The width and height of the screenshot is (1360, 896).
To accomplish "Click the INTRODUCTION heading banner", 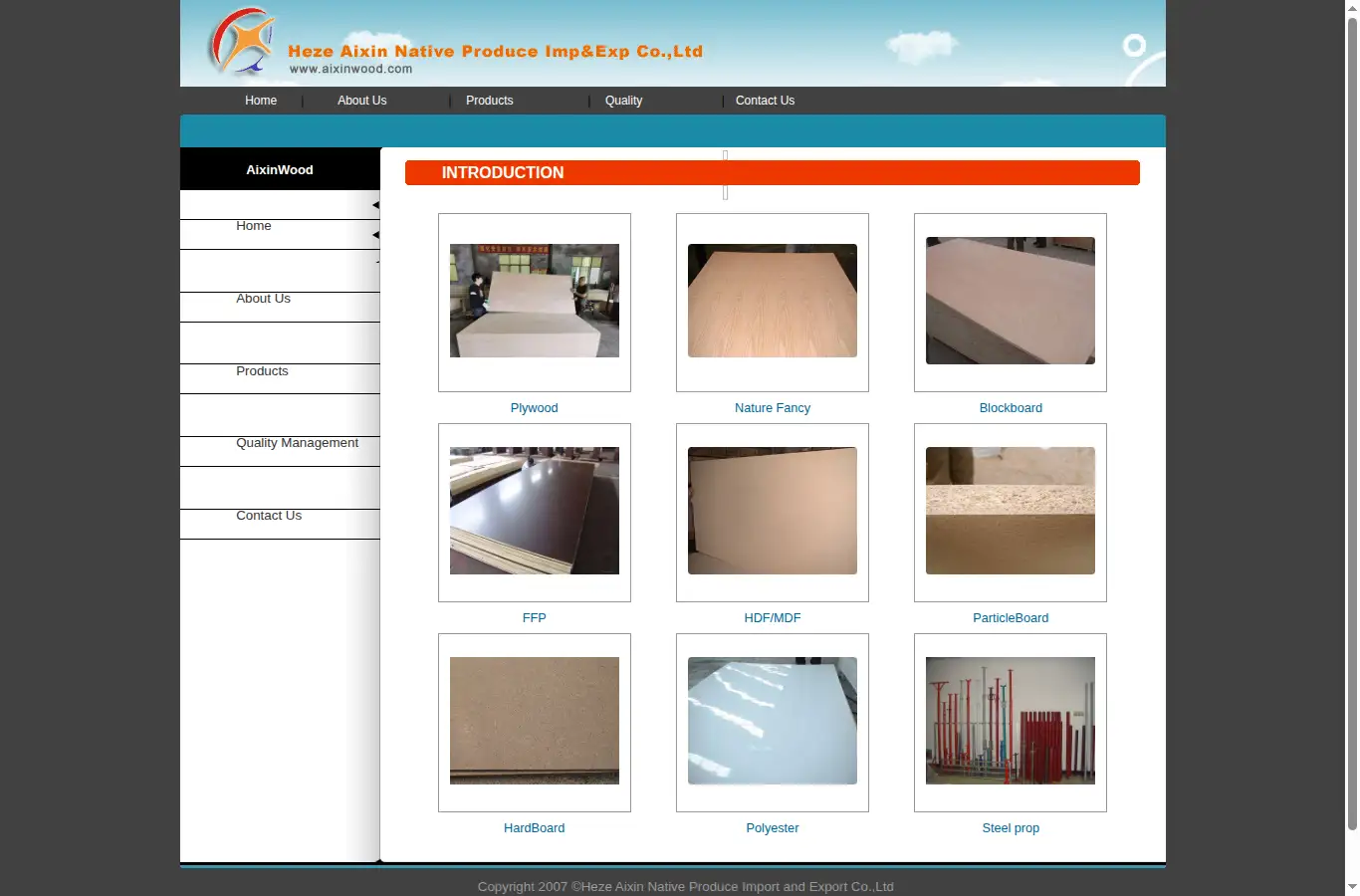I will tap(773, 172).
